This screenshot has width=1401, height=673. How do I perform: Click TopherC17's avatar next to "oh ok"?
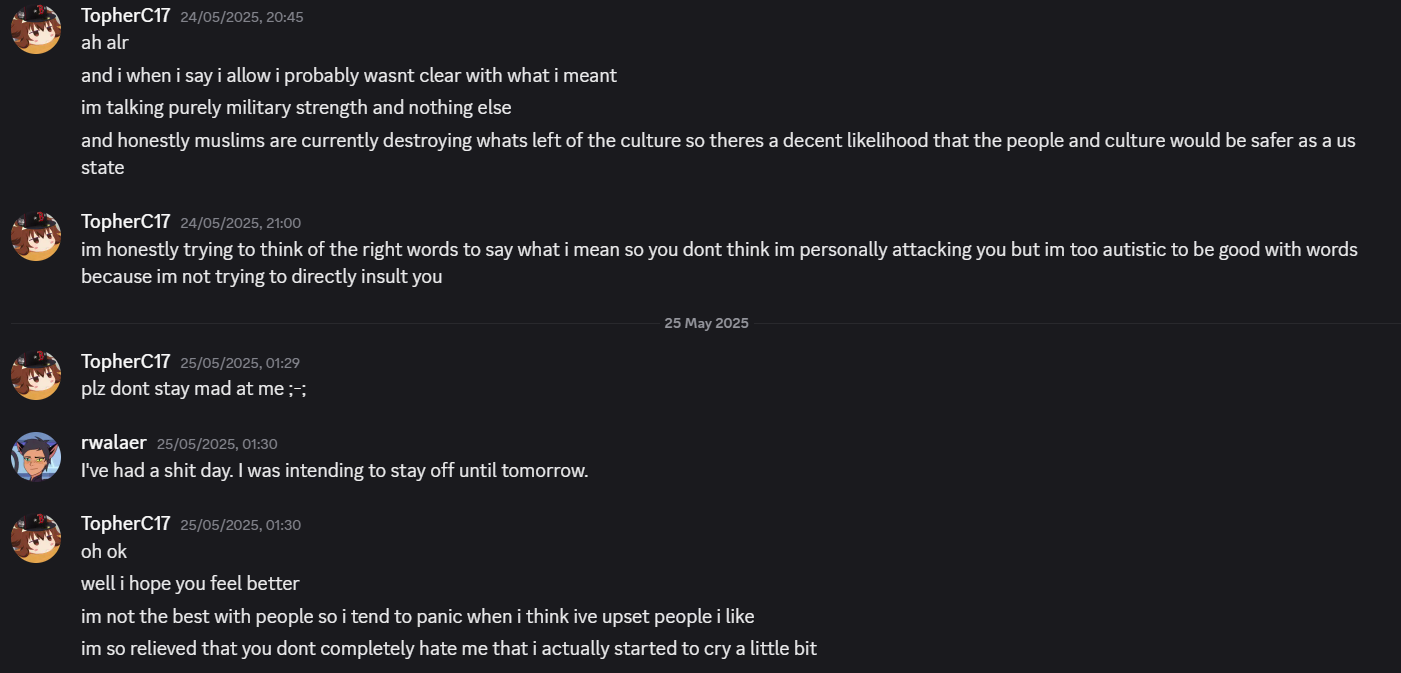pos(36,537)
